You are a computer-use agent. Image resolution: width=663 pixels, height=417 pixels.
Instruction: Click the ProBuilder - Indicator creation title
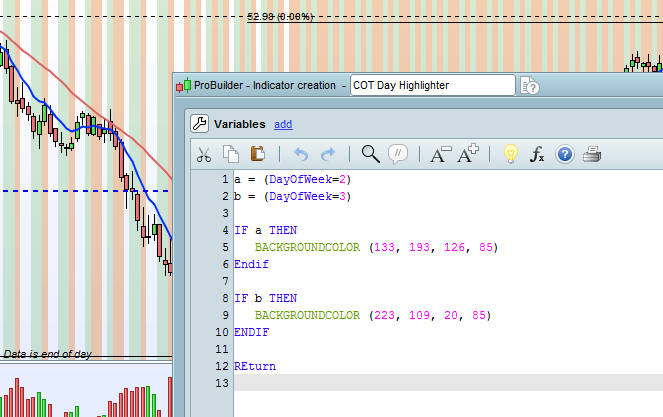[x=265, y=85]
